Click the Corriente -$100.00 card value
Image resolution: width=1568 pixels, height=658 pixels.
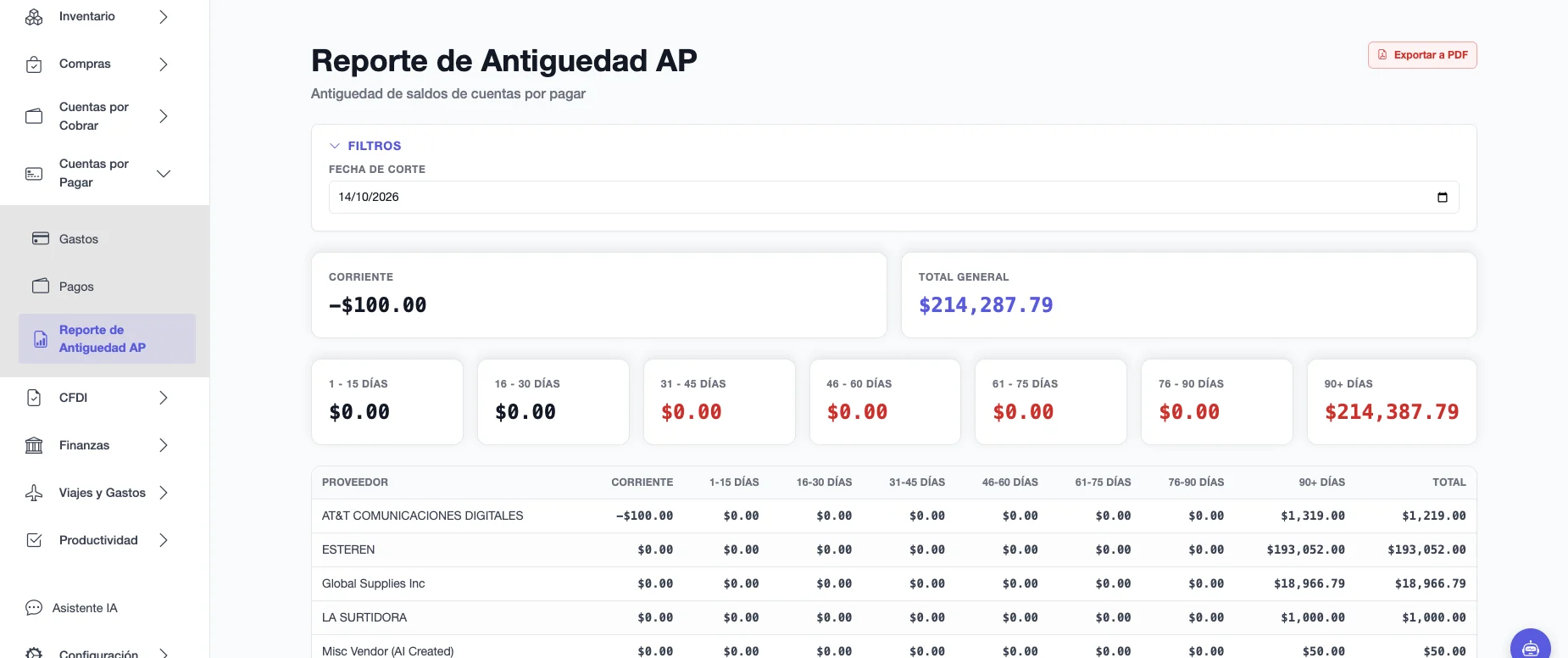coord(378,305)
